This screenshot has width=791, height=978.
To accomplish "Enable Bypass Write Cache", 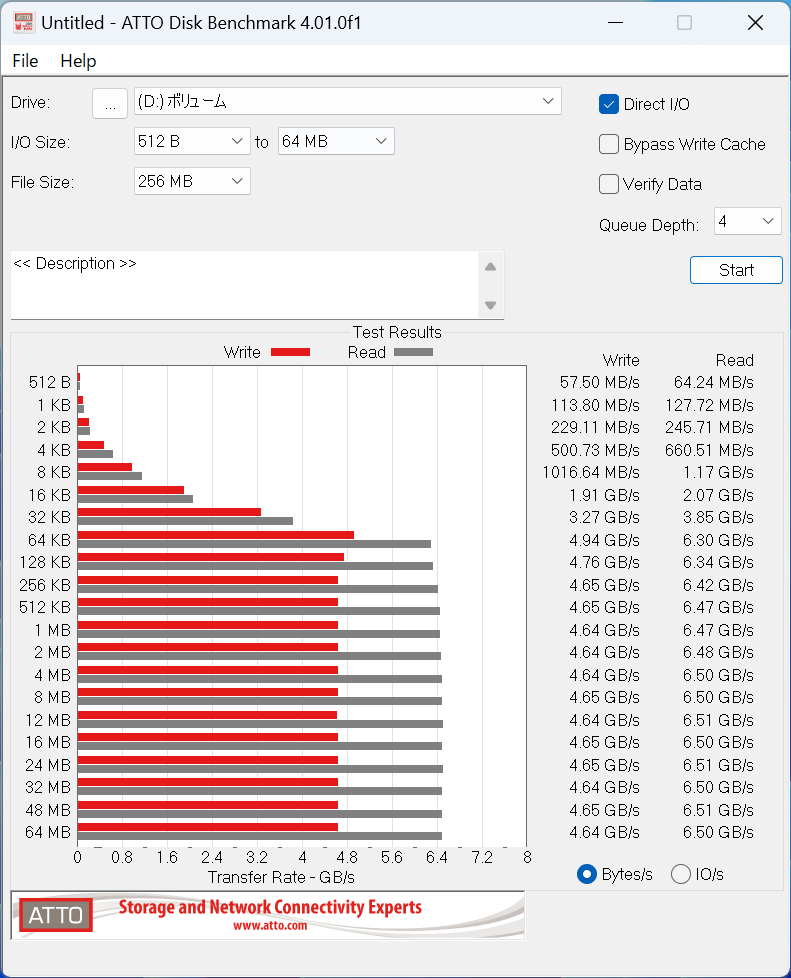I will click(609, 144).
